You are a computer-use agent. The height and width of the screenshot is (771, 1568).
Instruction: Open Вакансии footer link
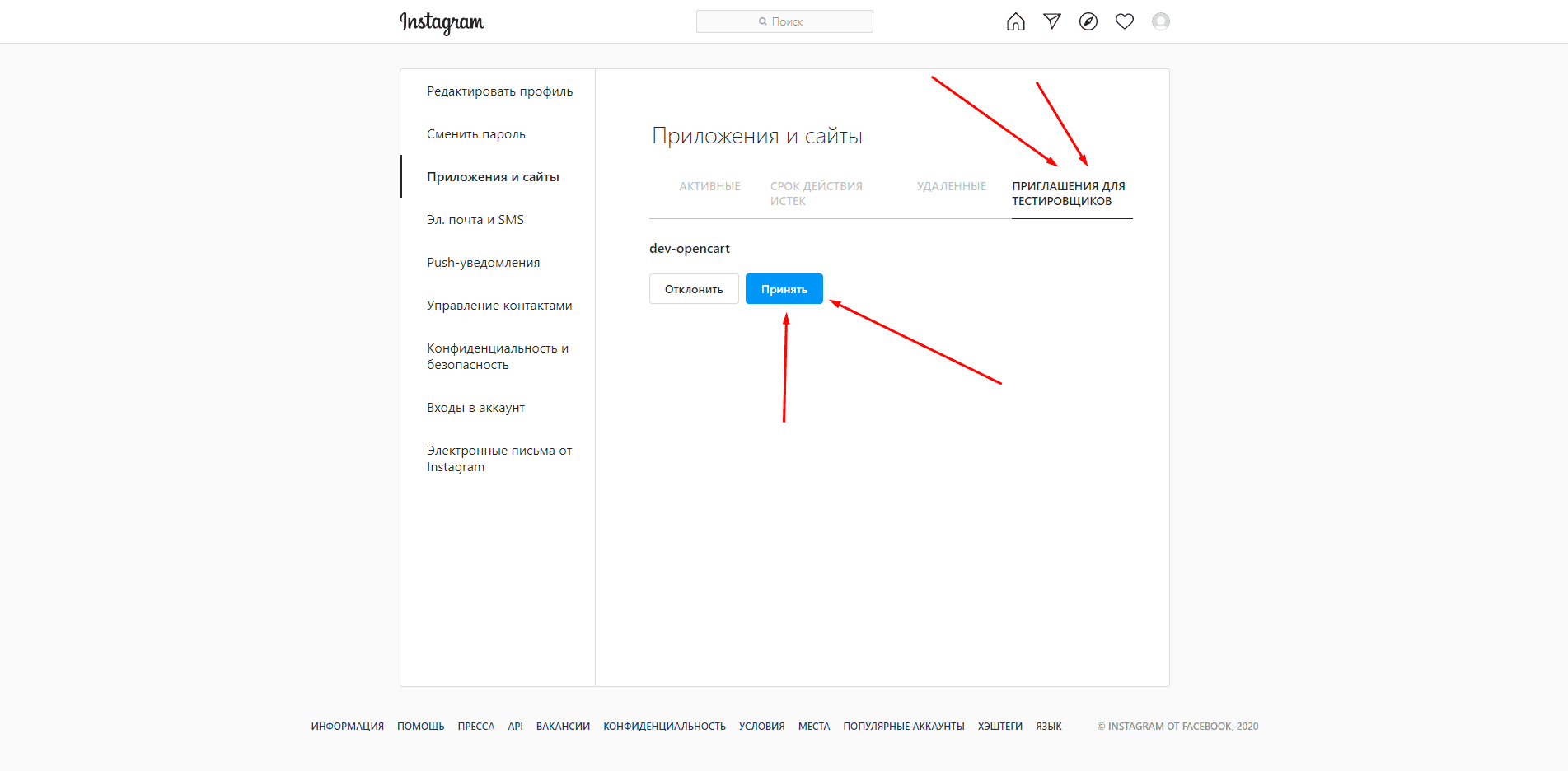point(563,727)
